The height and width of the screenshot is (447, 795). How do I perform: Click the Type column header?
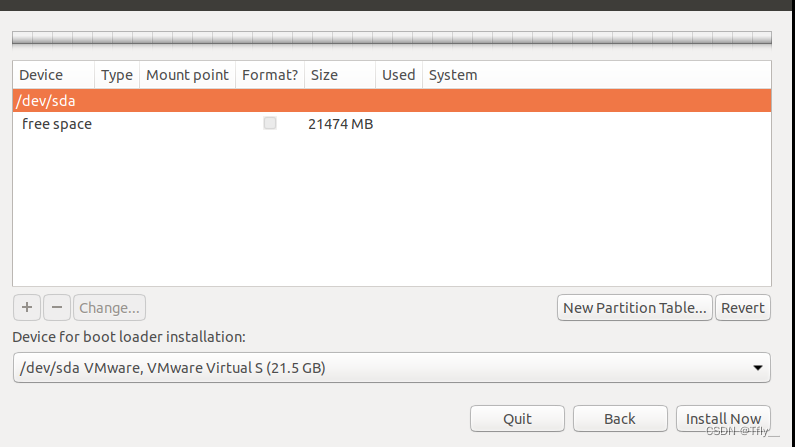(117, 75)
